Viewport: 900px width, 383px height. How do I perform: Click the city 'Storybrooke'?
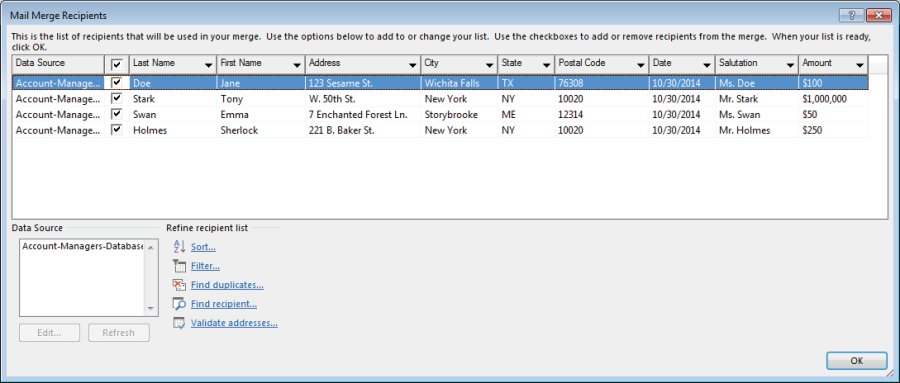coord(451,115)
